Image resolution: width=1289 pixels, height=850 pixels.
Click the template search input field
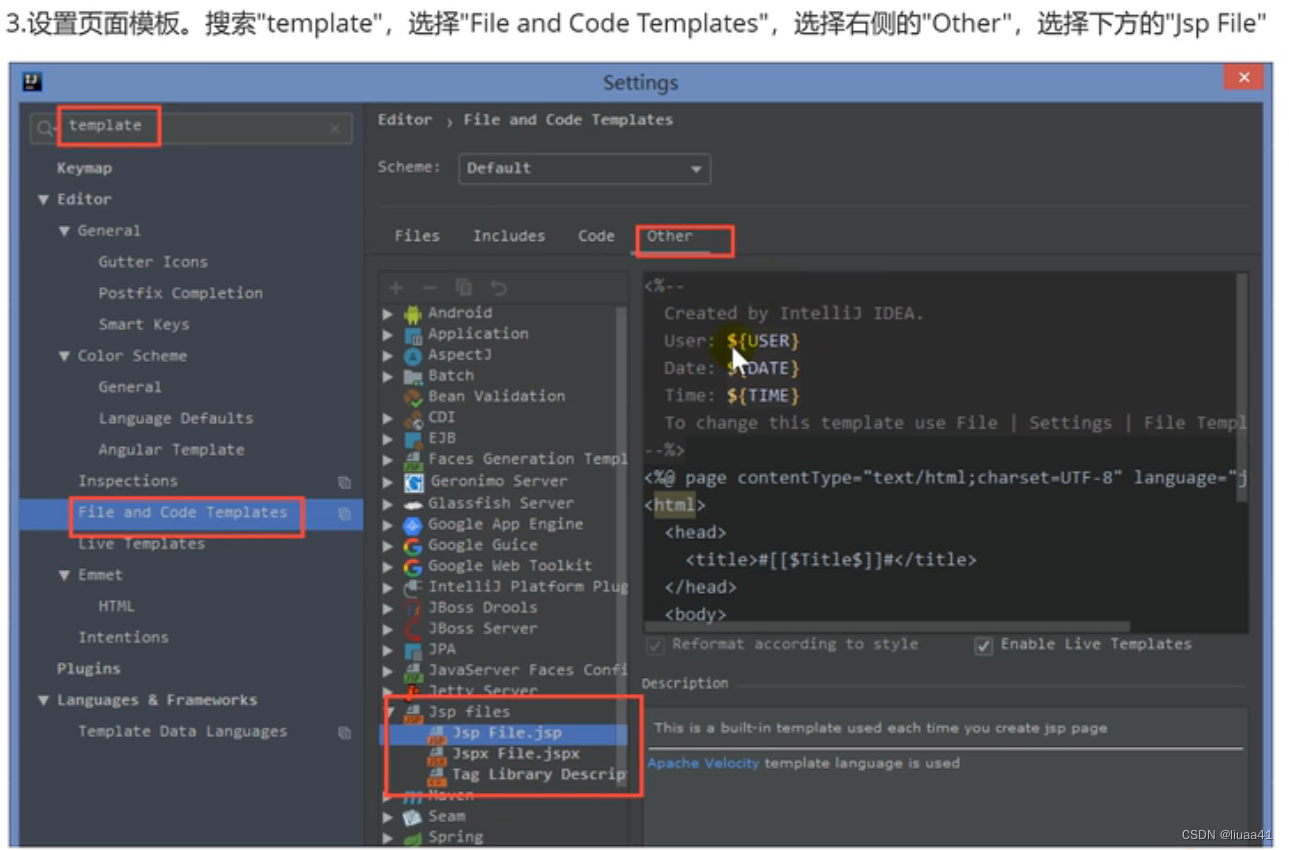point(191,128)
